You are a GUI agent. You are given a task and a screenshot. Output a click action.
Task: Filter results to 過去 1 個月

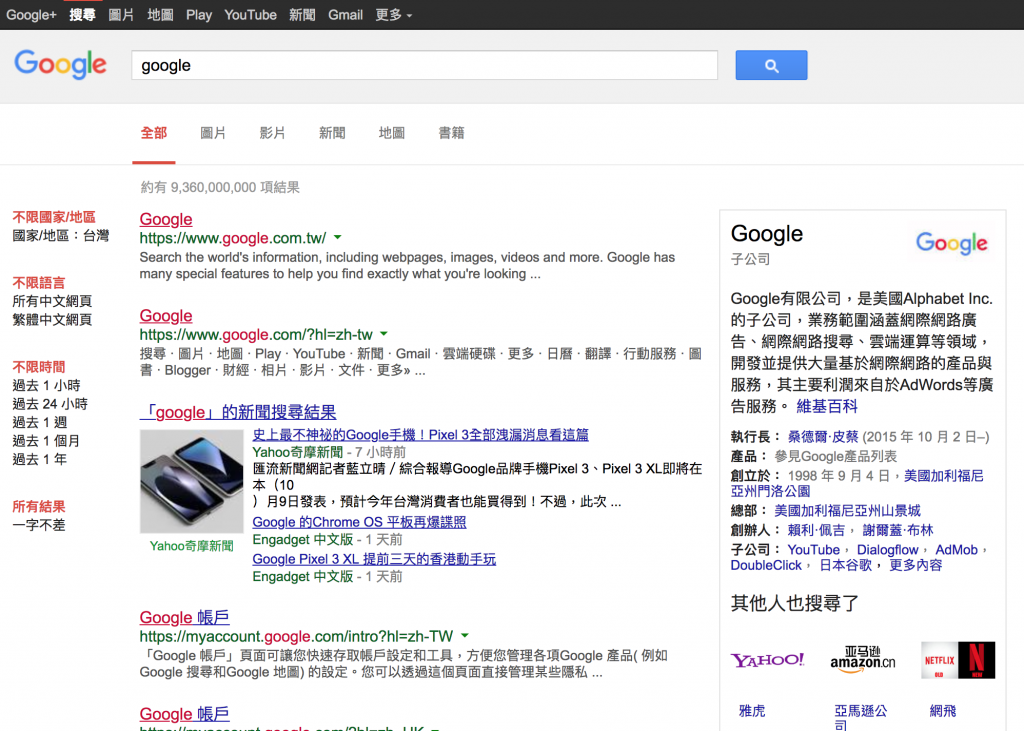tap(46, 441)
